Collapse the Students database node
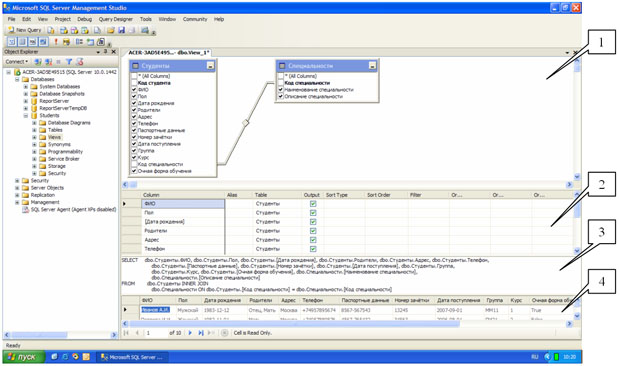The width and height of the screenshot is (620, 366). pos(26,116)
